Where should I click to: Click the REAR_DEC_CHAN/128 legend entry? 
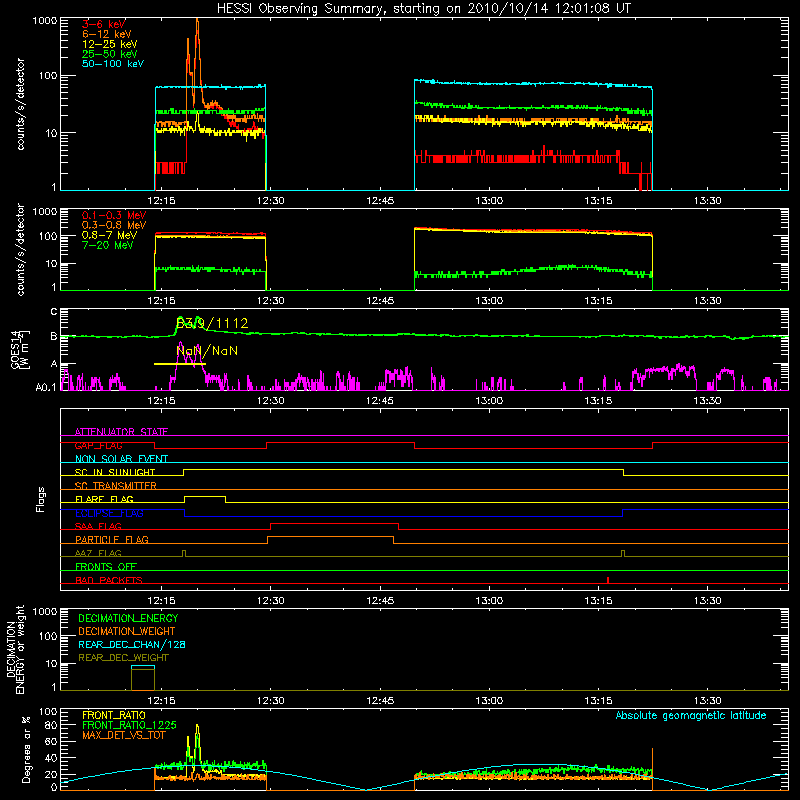(x=132, y=645)
